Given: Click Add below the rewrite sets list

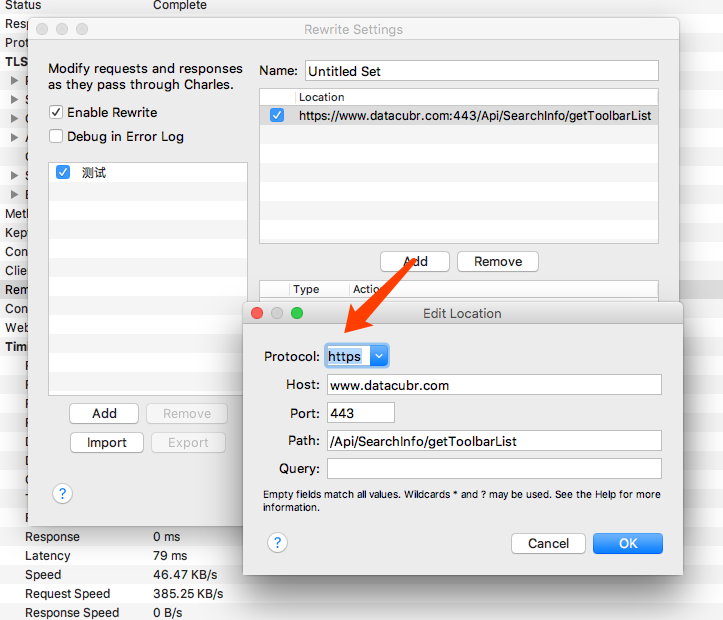Looking at the screenshot, I should click(104, 413).
